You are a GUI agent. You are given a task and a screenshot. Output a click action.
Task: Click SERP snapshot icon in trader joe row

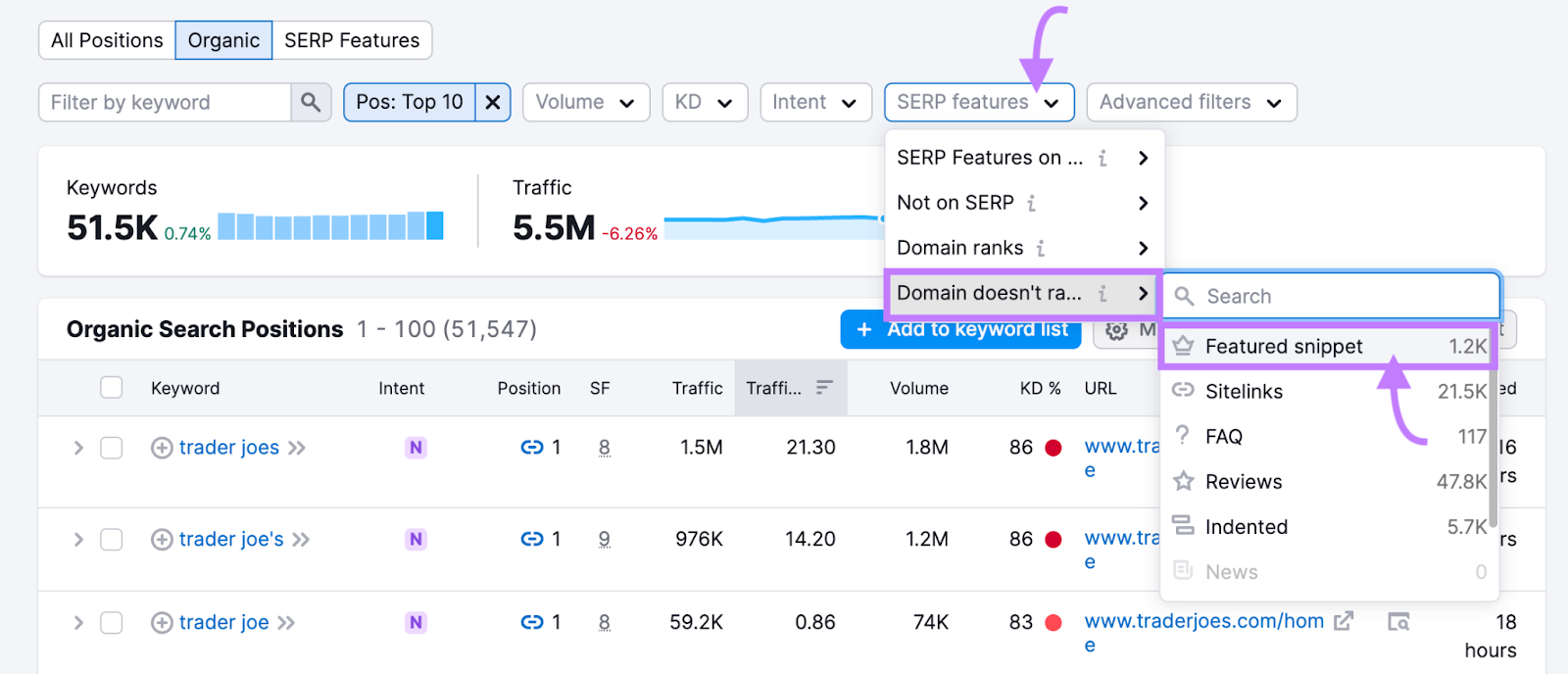(x=1398, y=622)
